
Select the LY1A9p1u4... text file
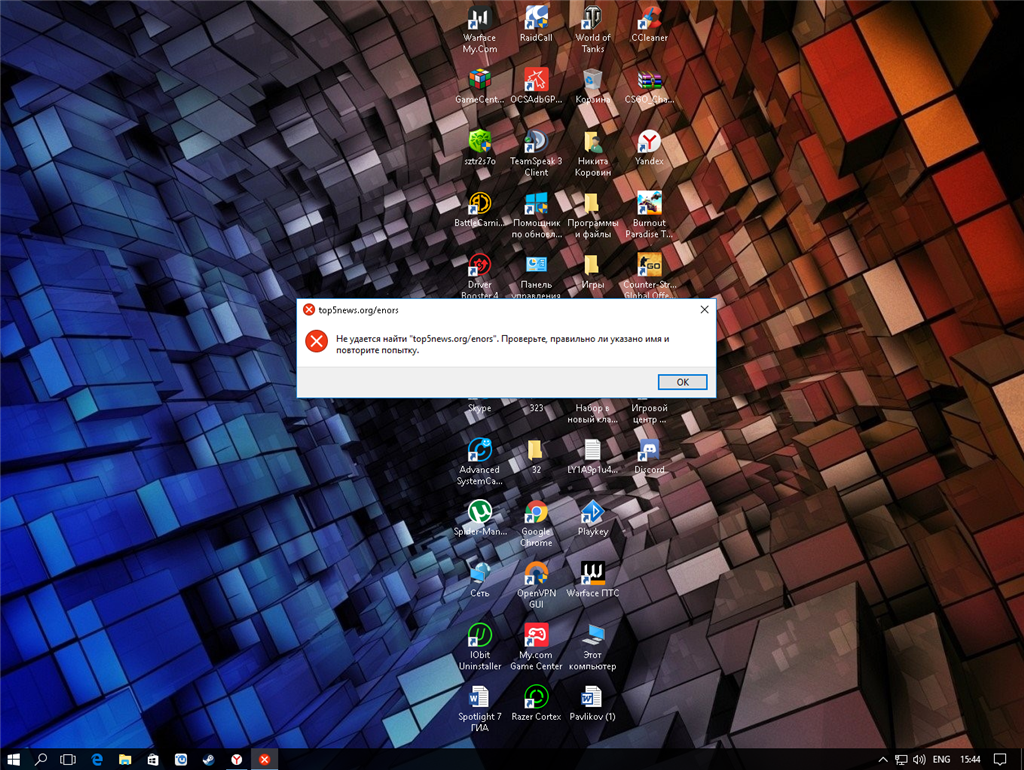point(593,456)
